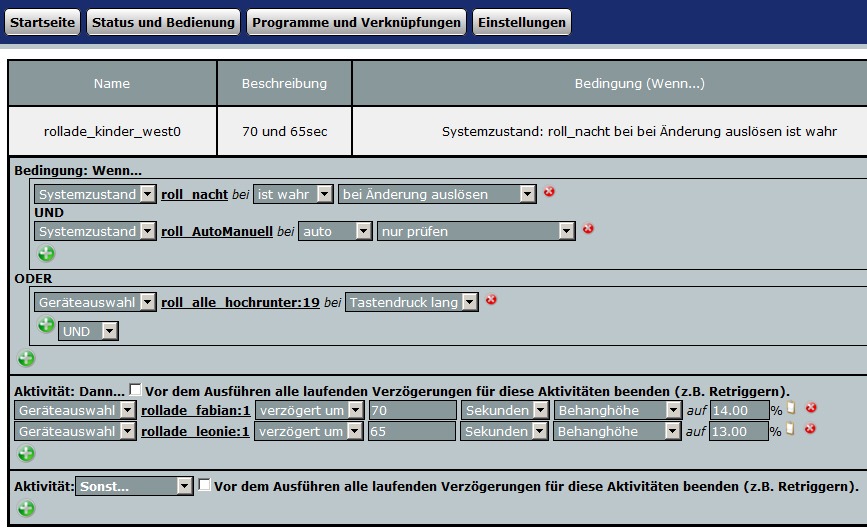Remove the roll_alle_hochrunter:19 condition
Viewport: 867px width, 529px height.
click(491, 300)
